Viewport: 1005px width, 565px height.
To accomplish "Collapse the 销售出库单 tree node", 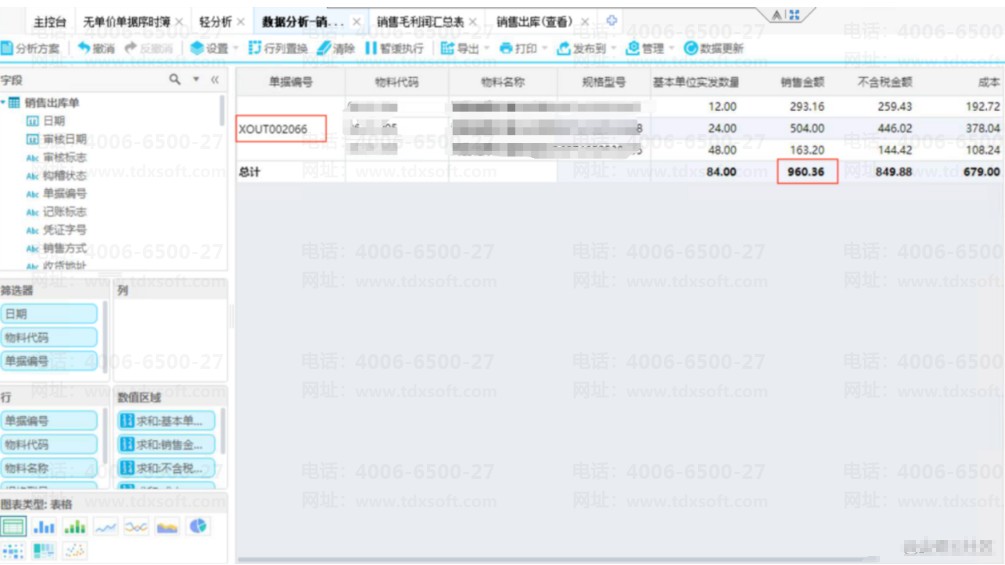I will (x=4, y=102).
